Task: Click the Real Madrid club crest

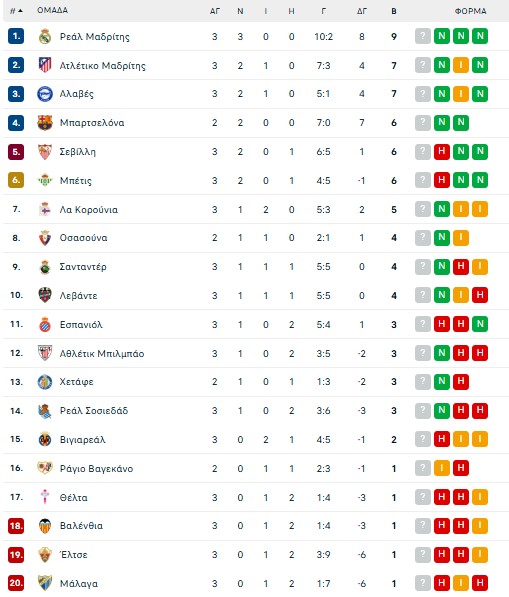Action: coord(45,37)
